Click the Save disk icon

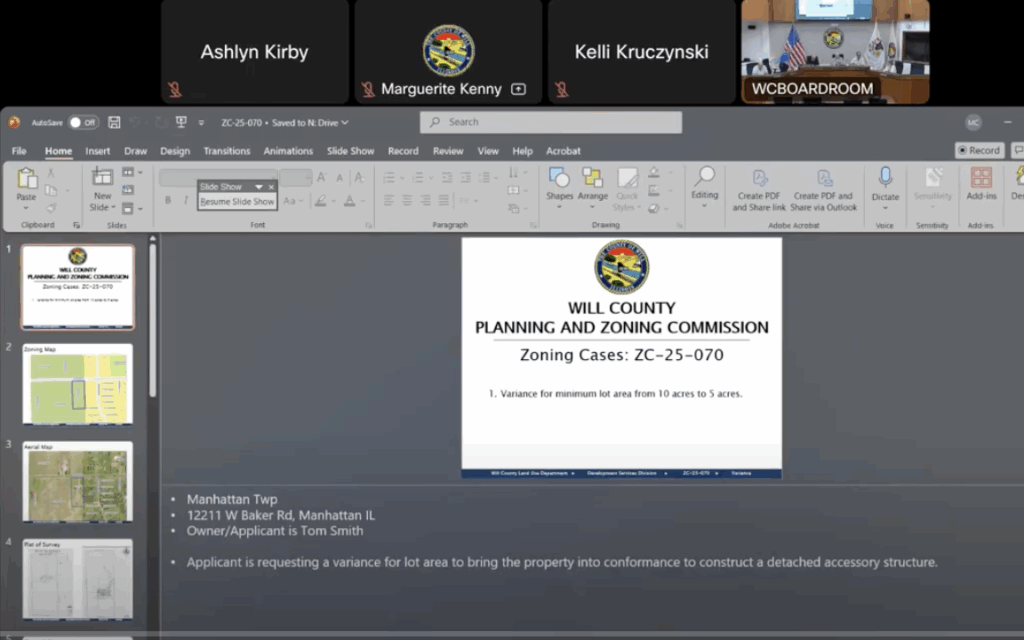pyautogui.click(x=114, y=122)
